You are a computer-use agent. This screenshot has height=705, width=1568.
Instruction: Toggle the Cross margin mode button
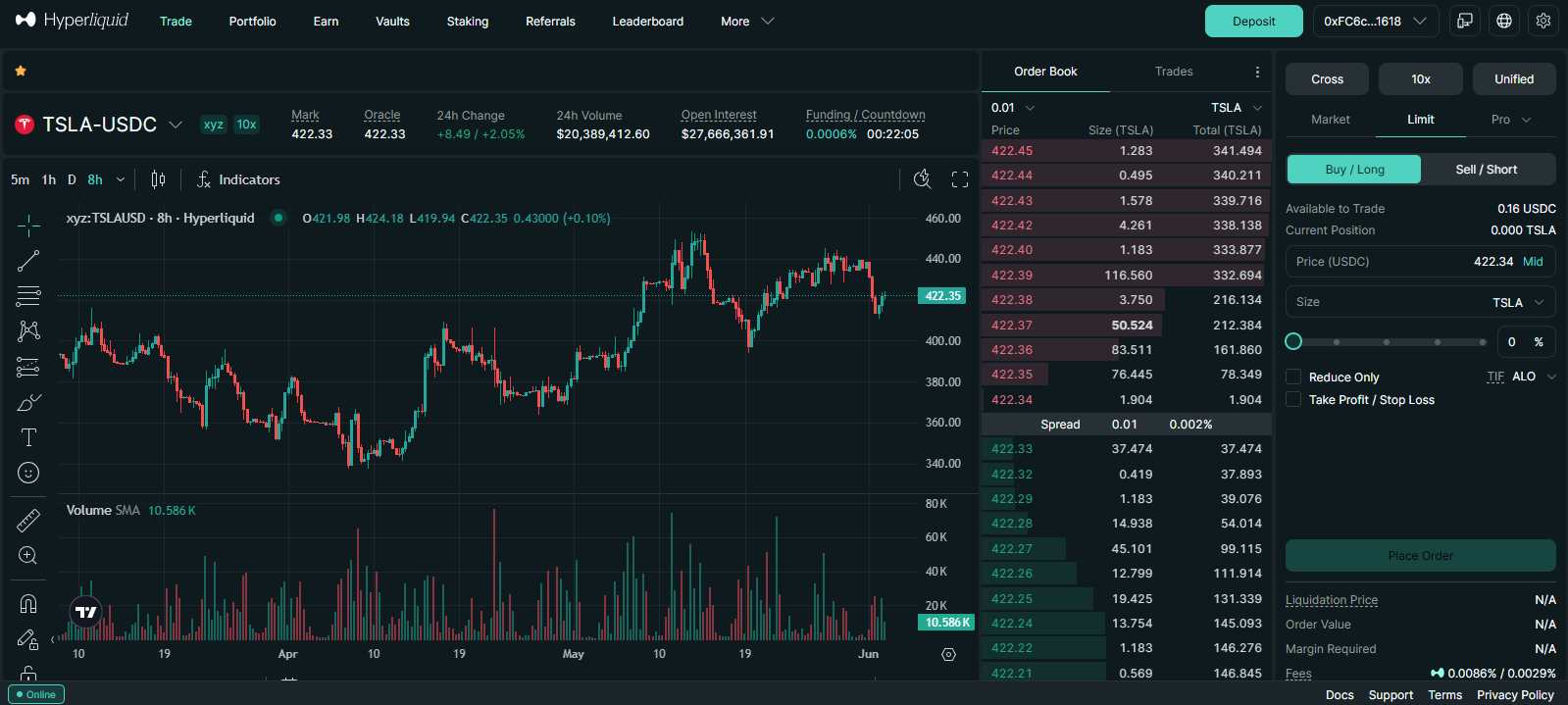click(1327, 79)
